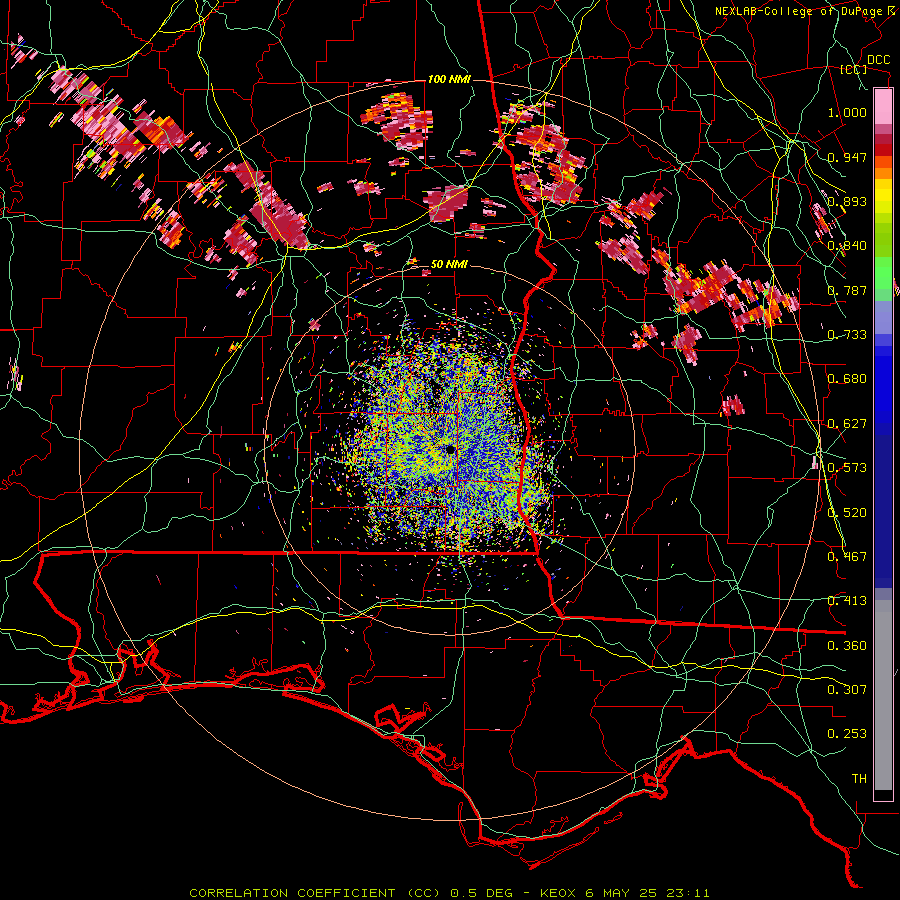
Task: Click the yellow segment of color bar
Action: pos(883,196)
